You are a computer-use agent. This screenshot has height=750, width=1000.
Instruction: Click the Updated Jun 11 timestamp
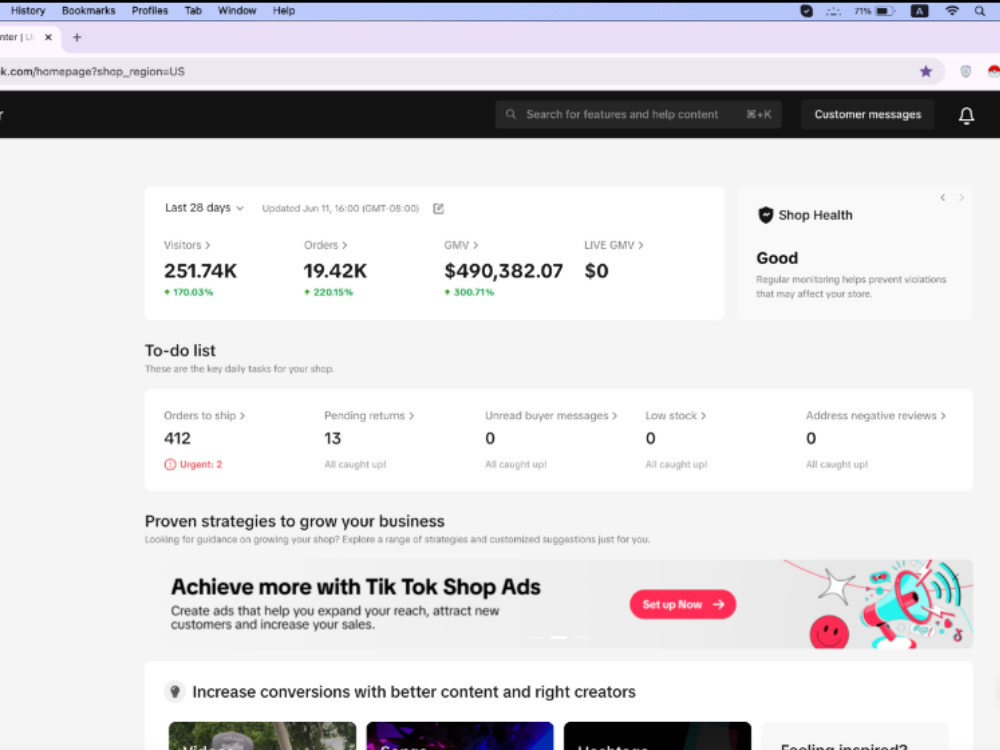(341, 209)
